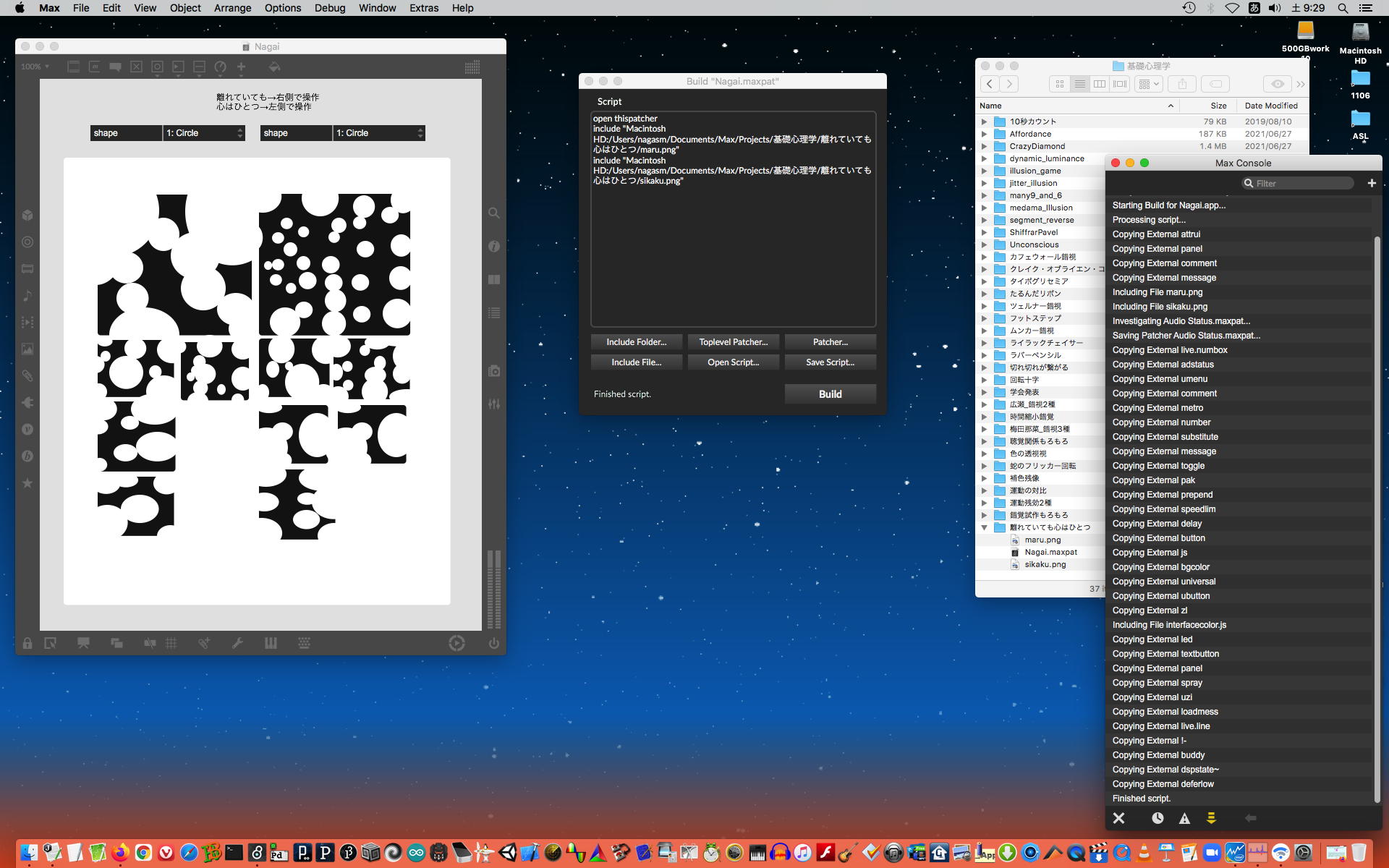This screenshot has width=1389, height=868.
Task: Expand the CrazyDiamond folder
Action: pos(984,146)
